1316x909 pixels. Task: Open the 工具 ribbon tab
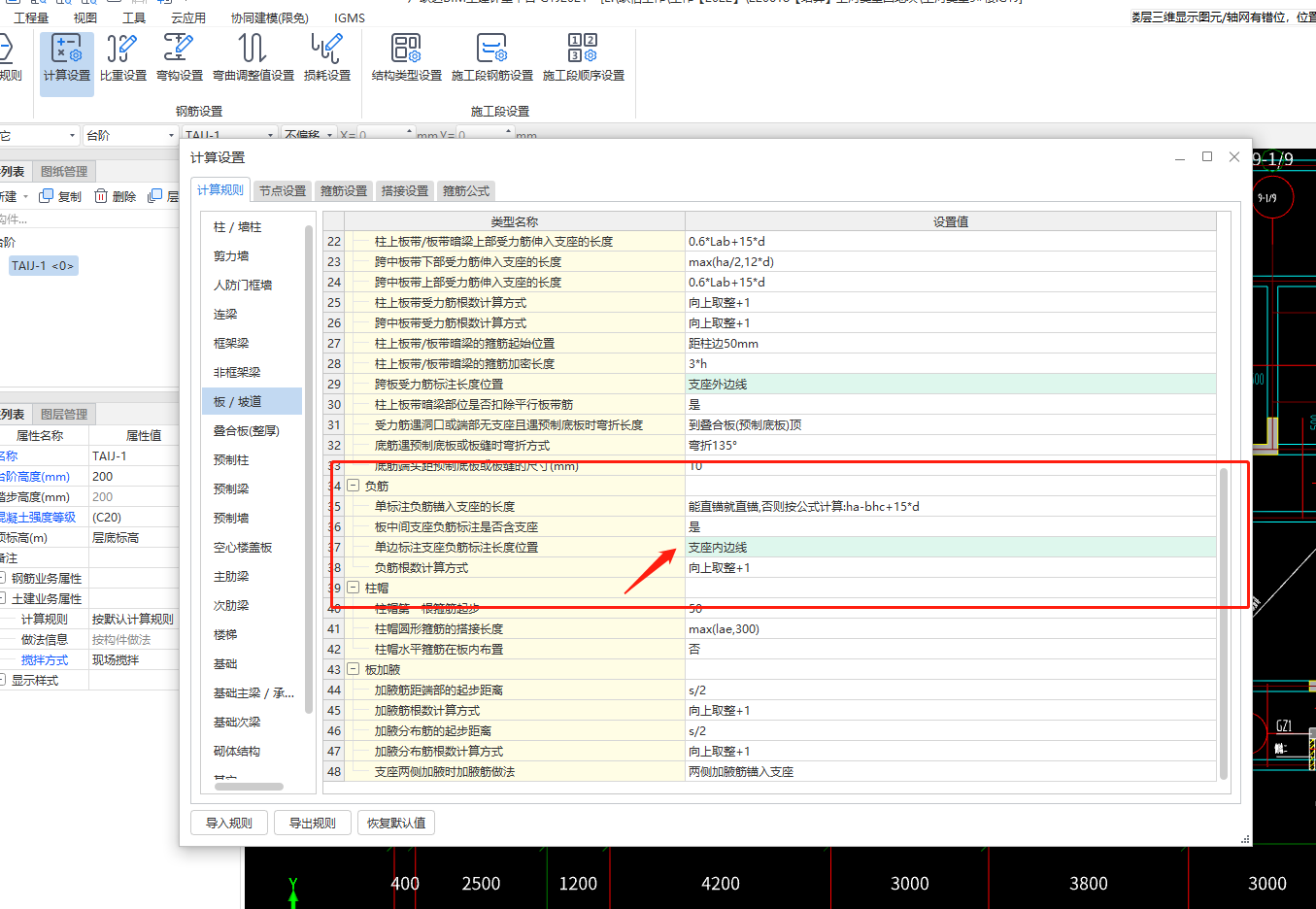(134, 17)
